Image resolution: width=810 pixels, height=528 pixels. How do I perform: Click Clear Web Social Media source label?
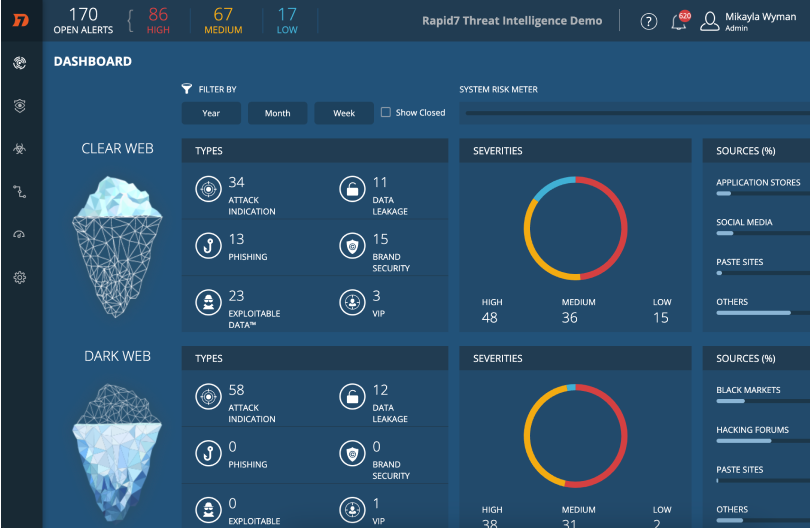[x=744, y=222]
